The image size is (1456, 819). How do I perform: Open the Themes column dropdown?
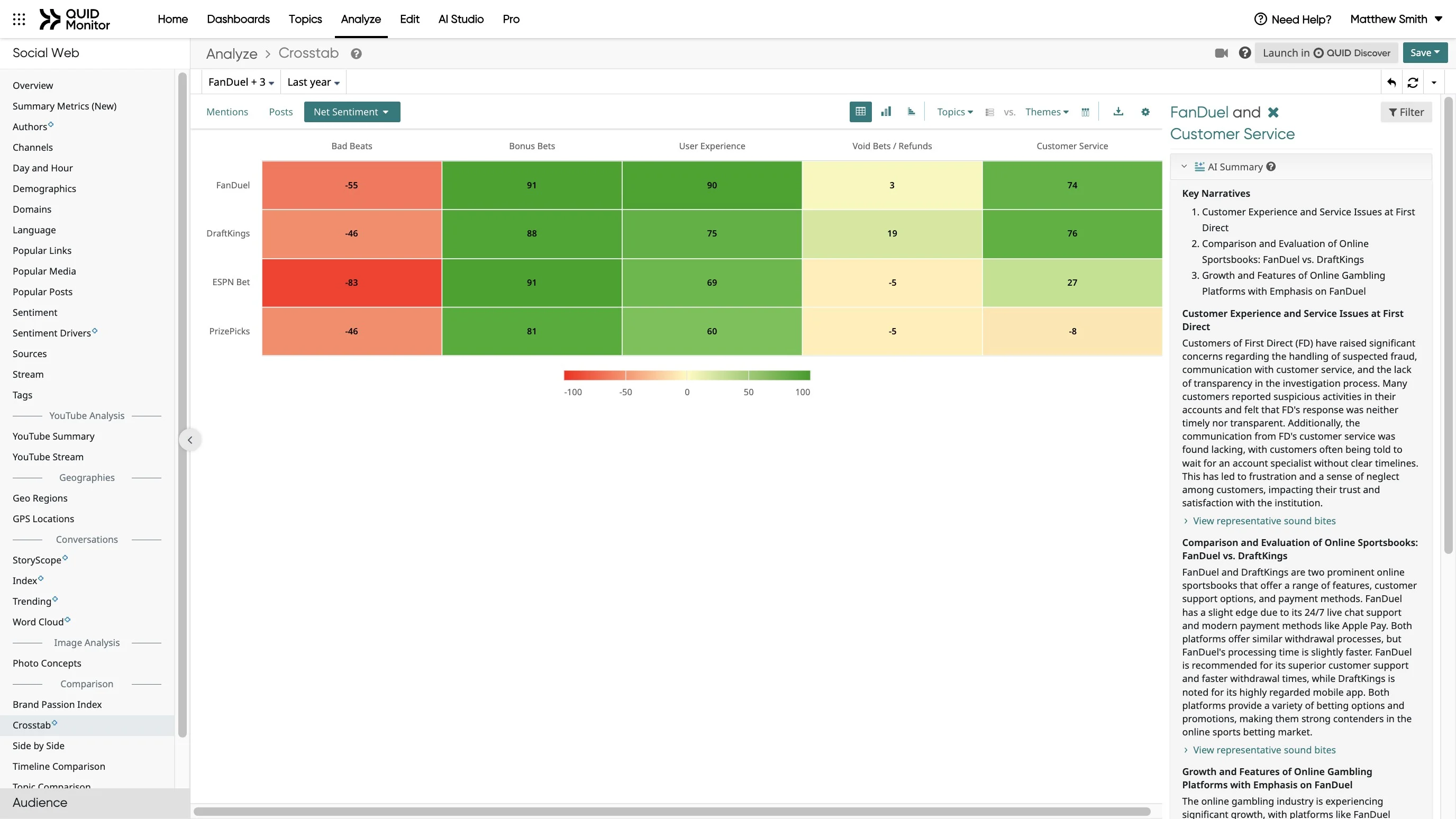coord(1047,112)
